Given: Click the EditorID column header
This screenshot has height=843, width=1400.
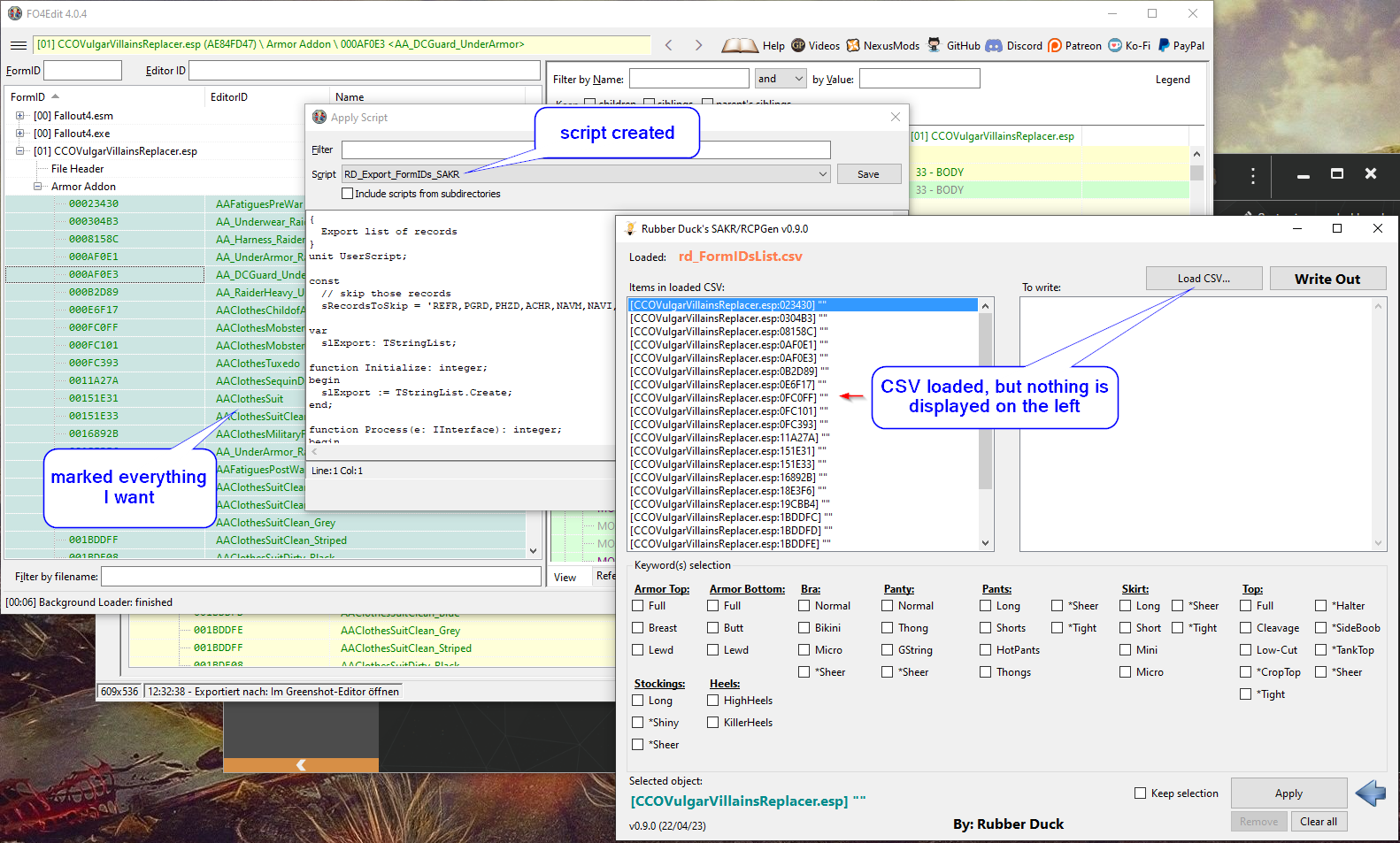Looking at the screenshot, I should coord(266,96).
